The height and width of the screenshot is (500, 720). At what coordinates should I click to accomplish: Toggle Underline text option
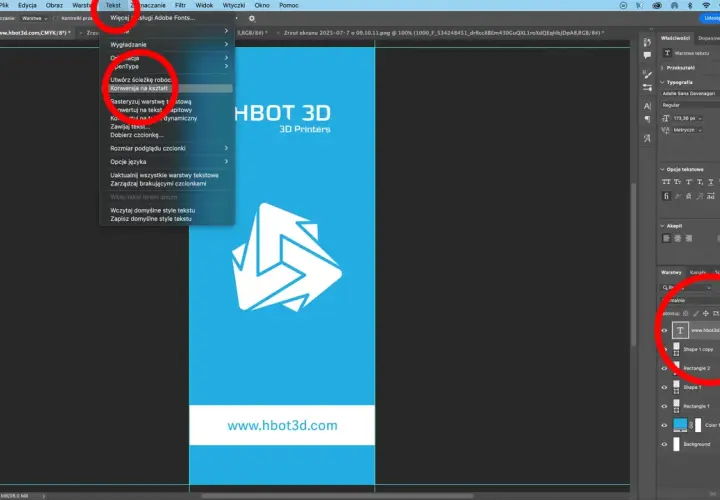pyautogui.click(x=711, y=182)
